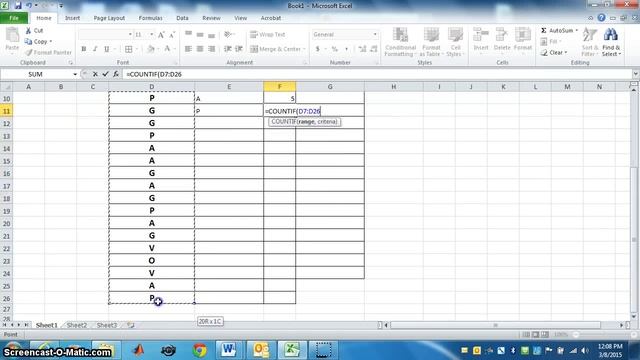Click the formula bar input
Image resolution: width=640 pixels, height=360 pixels.
click(378, 74)
